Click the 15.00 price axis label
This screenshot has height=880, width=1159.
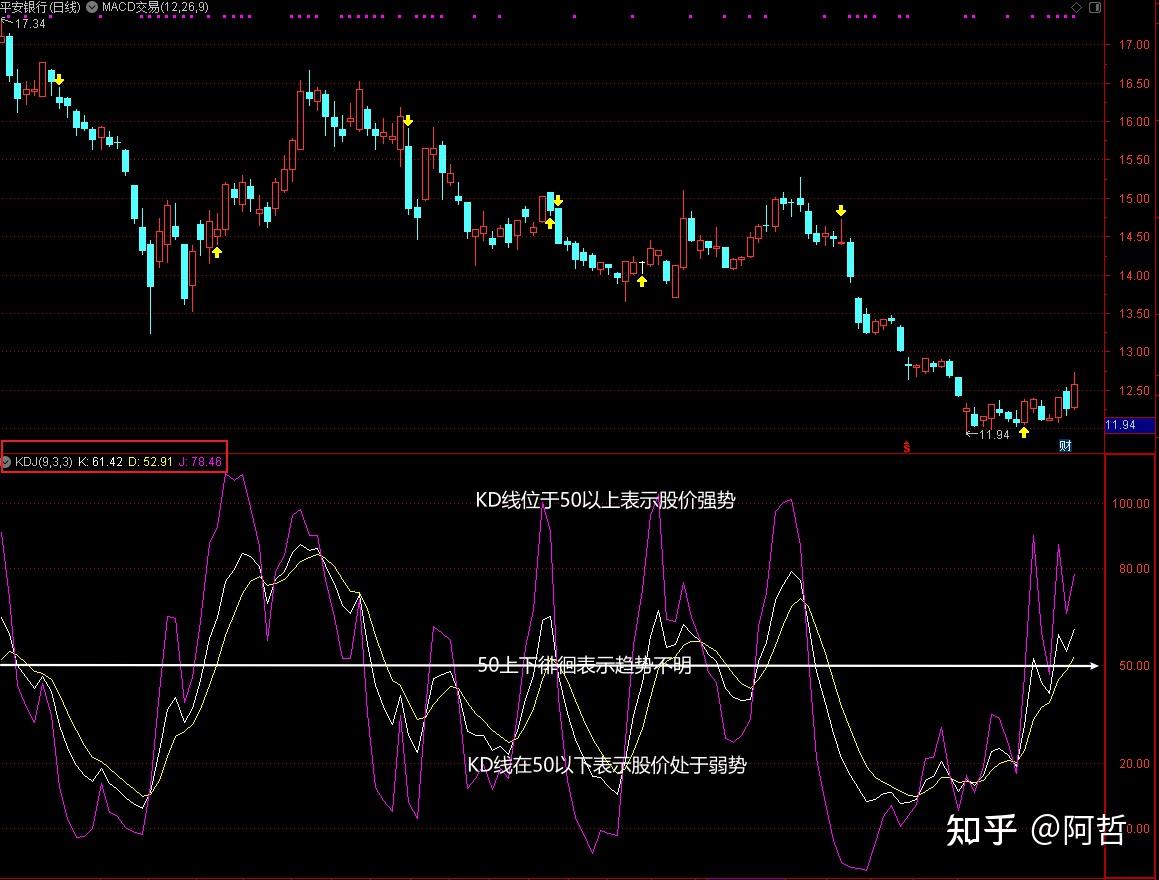tap(1134, 199)
